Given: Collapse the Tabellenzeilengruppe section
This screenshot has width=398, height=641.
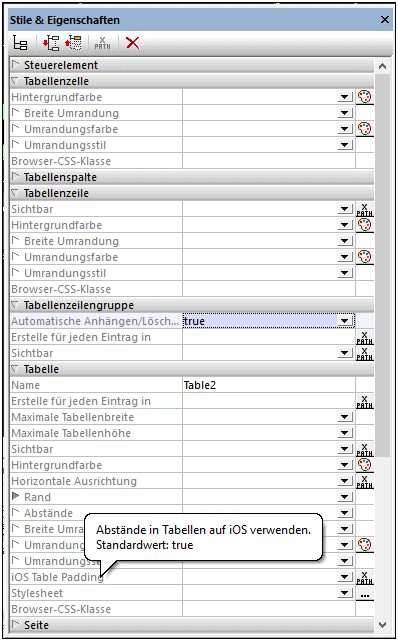Looking at the screenshot, I should point(16,305).
